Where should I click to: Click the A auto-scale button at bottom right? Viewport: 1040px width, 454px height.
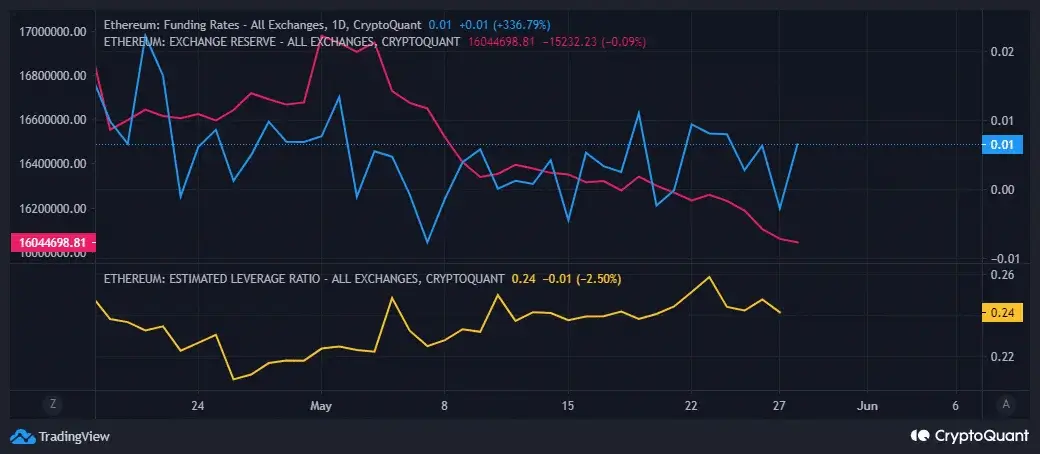(x=1006, y=404)
